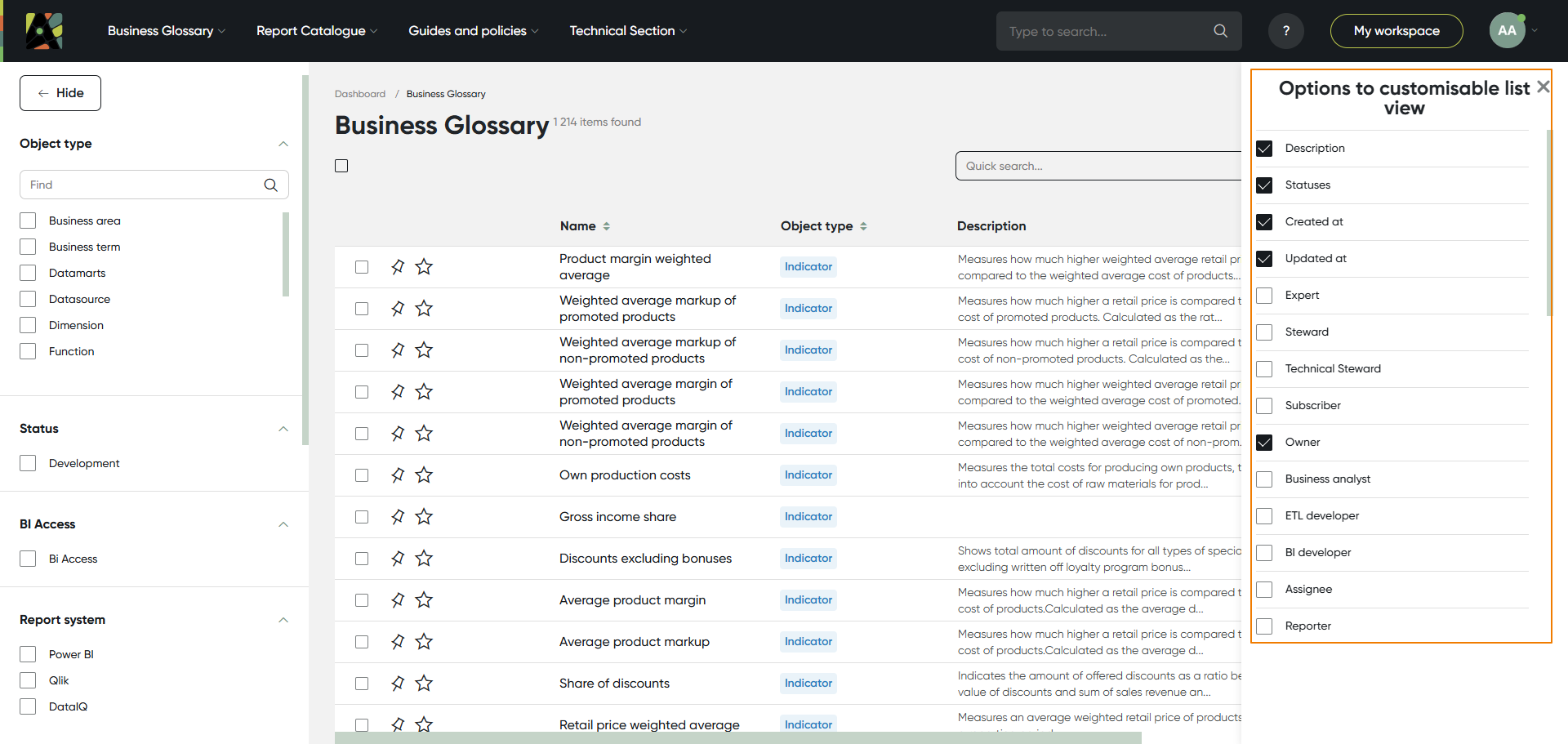The height and width of the screenshot is (744, 1568).
Task: Uncheck the Owner column option
Action: coord(1264,443)
